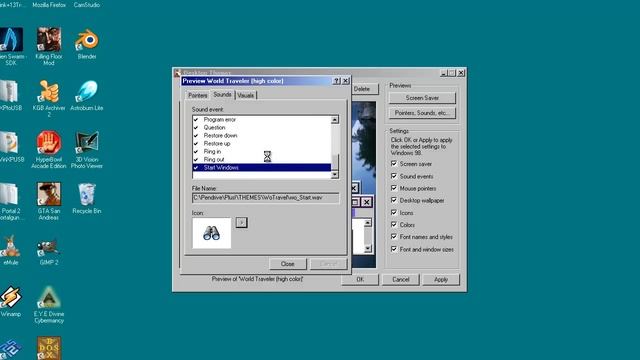The image size is (640, 360).
Task: Toggle the Screen saver checkbox
Action: pos(394,164)
